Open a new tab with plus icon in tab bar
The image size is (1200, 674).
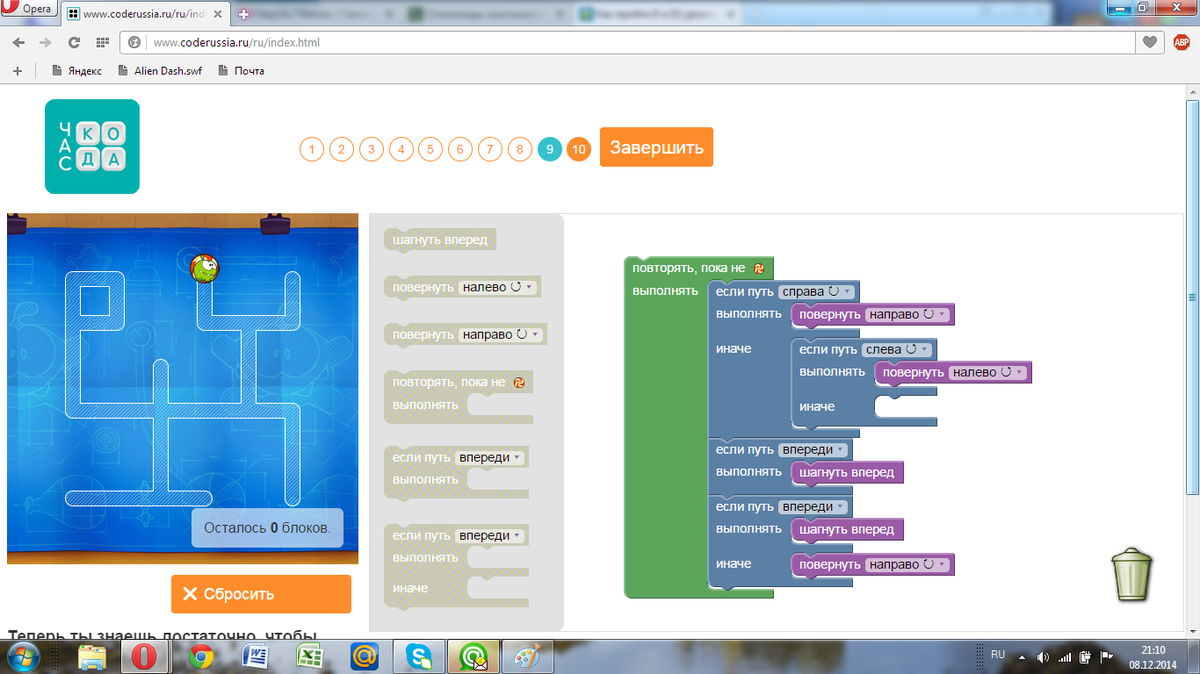coord(244,15)
